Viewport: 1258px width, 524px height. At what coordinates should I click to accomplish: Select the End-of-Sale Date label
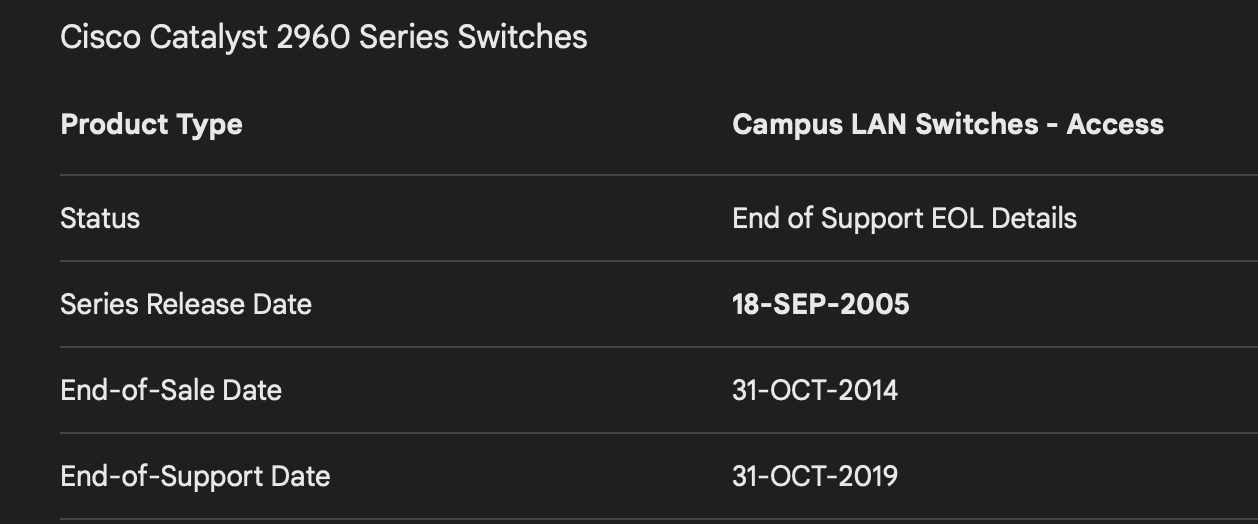[x=171, y=390]
